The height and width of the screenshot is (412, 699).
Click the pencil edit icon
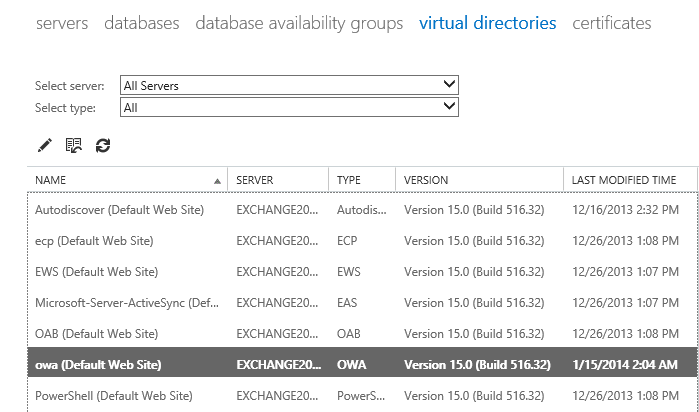(44, 146)
